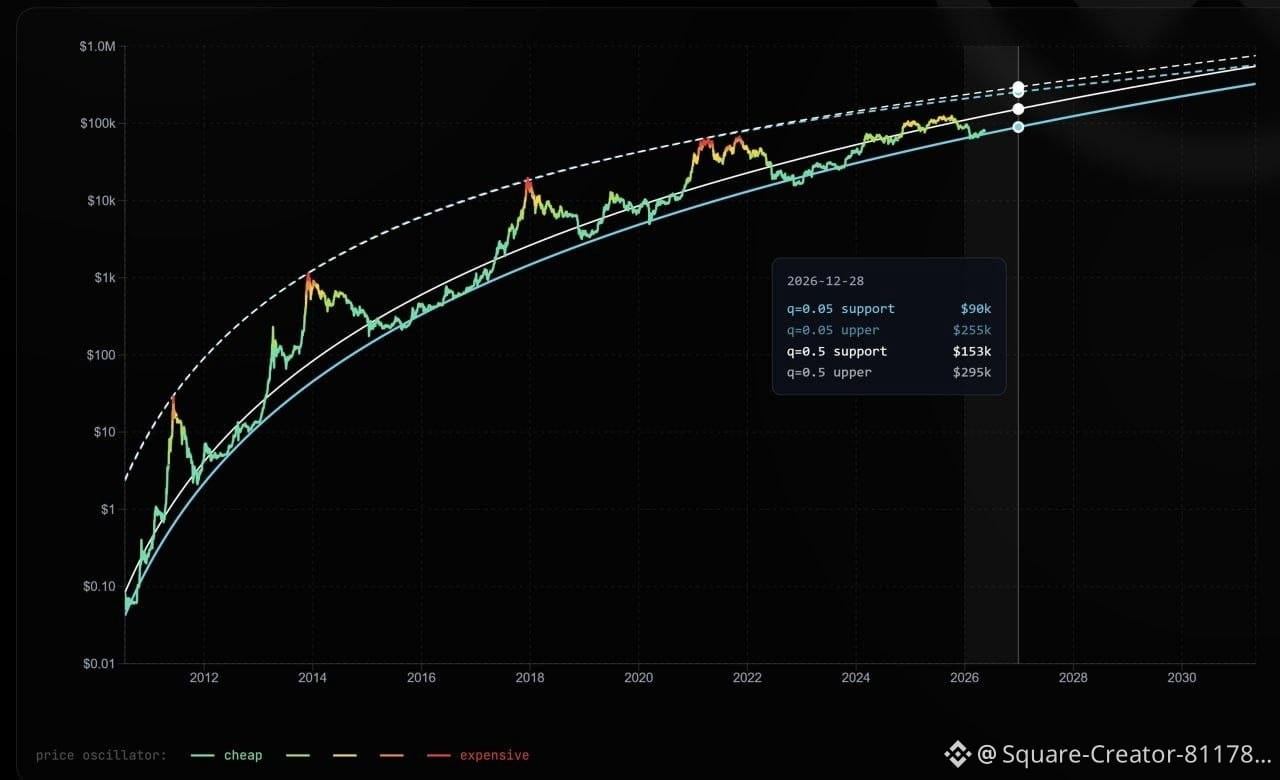Image resolution: width=1280 pixels, height=780 pixels.
Task: Click the 'cheap' legend label
Action: pos(243,755)
